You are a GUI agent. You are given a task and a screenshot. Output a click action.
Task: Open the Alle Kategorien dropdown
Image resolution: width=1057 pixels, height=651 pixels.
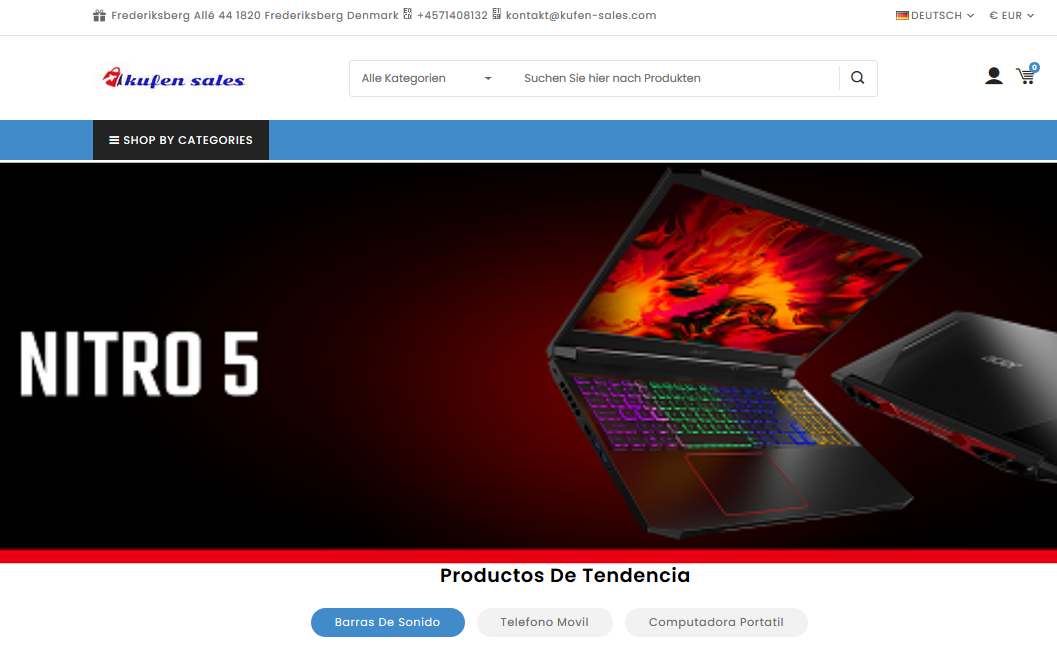click(x=427, y=78)
